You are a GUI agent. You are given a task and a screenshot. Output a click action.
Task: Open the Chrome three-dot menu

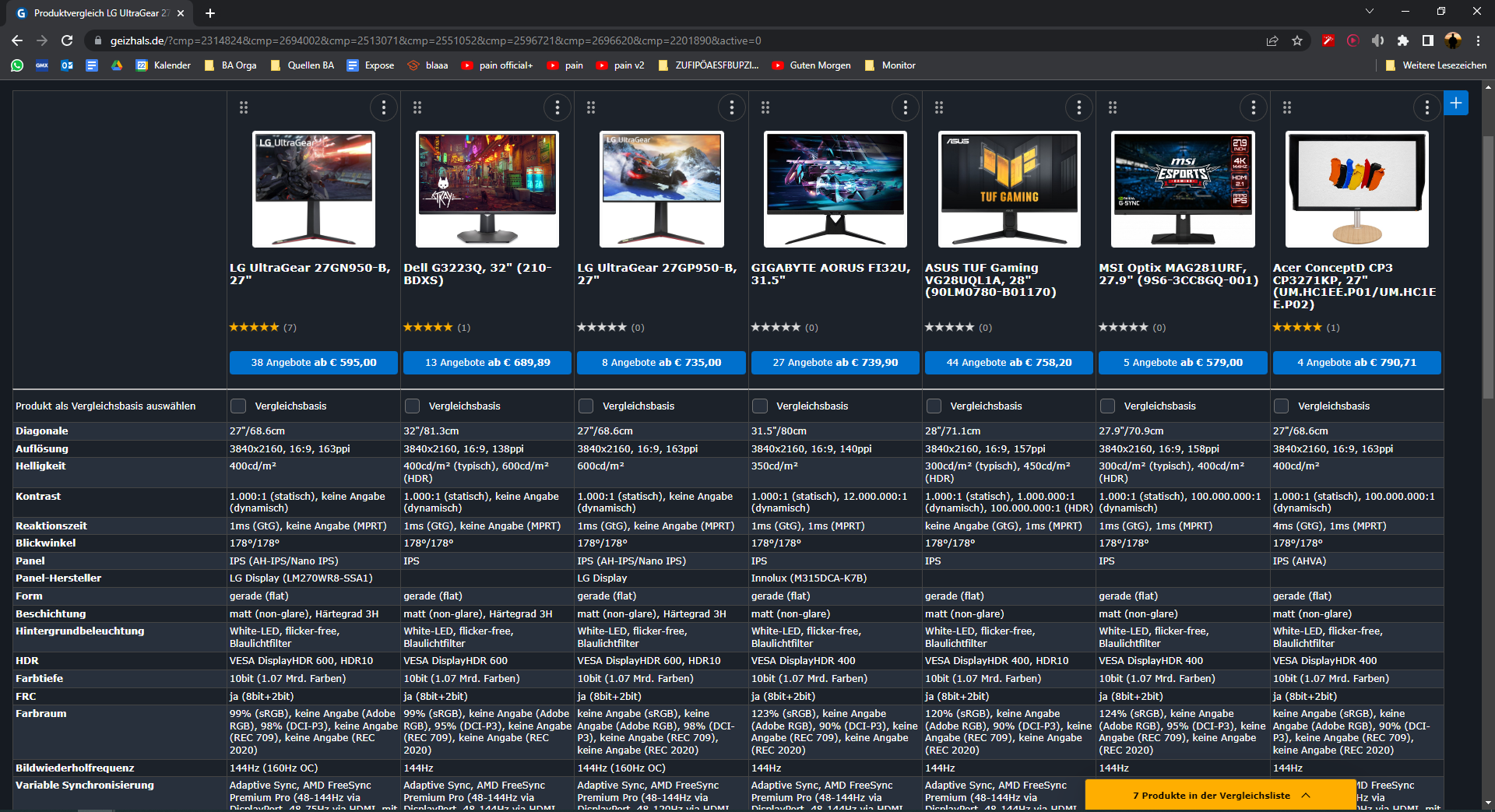pyautogui.click(x=1478, y=40)
